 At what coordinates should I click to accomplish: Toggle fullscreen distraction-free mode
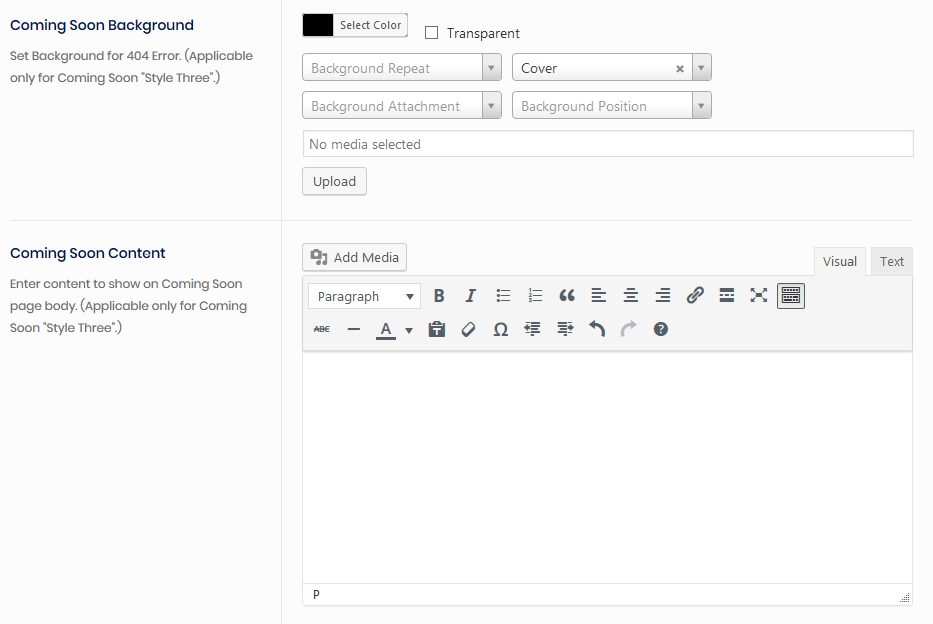click(x=759, y=296)
